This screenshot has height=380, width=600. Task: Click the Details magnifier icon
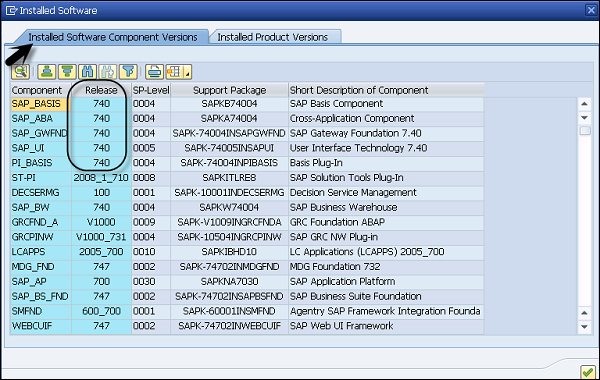click(x=21, y=72)
